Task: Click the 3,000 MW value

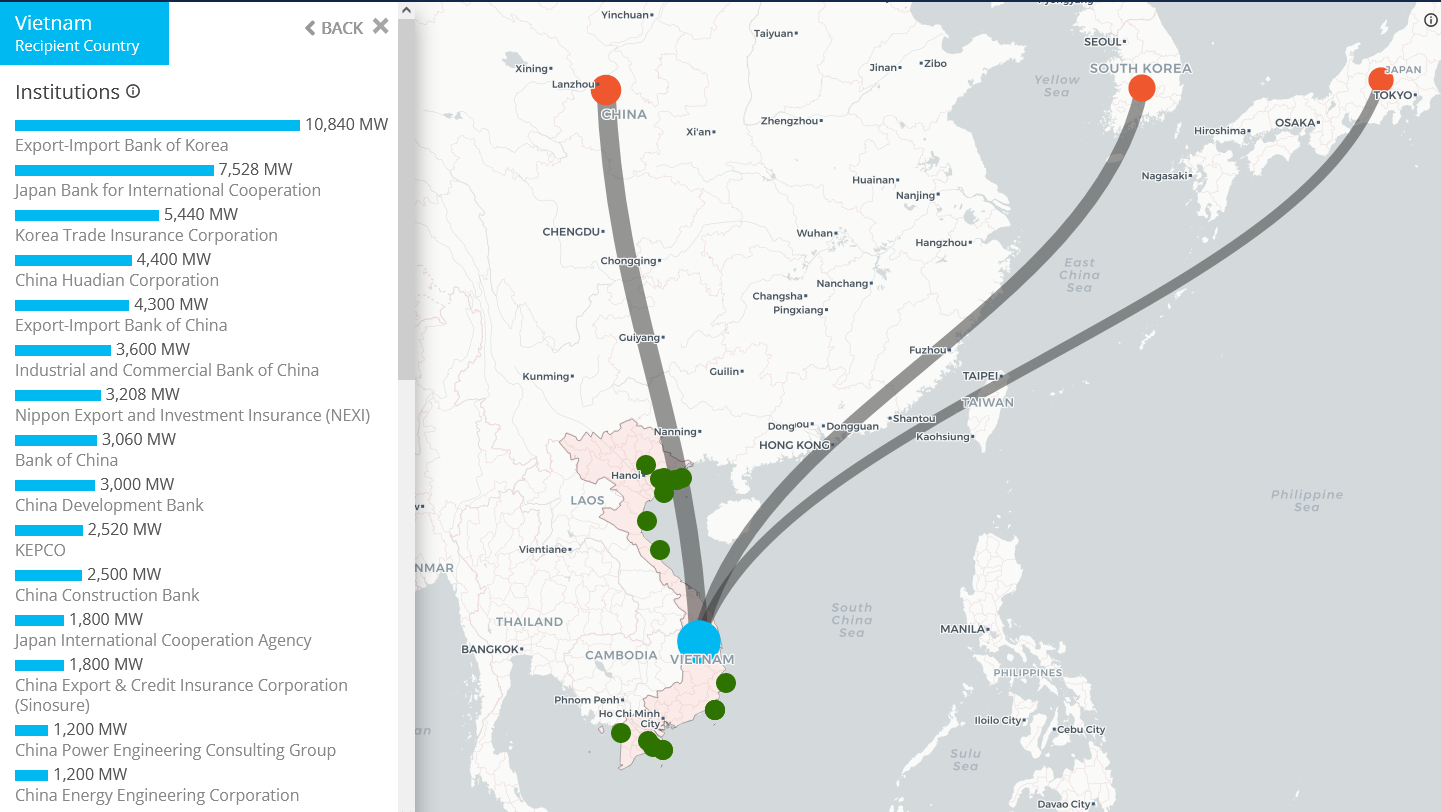Action: click(137, 484)
